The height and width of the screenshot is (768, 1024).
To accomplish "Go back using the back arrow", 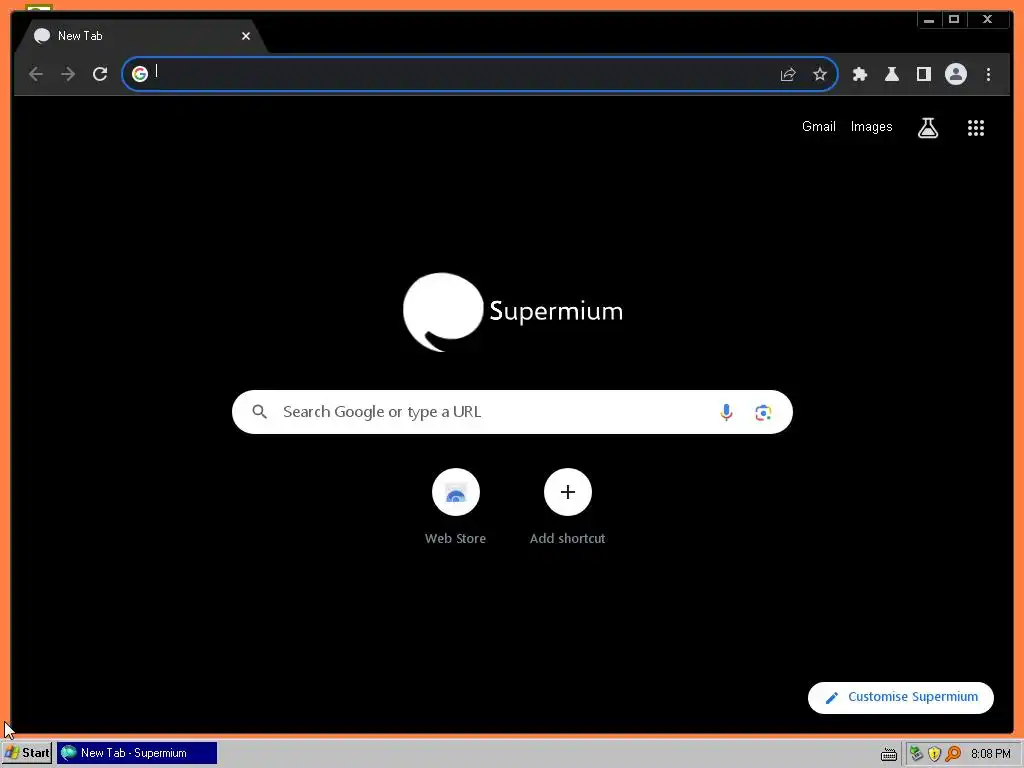I will [x=36, y=74].
